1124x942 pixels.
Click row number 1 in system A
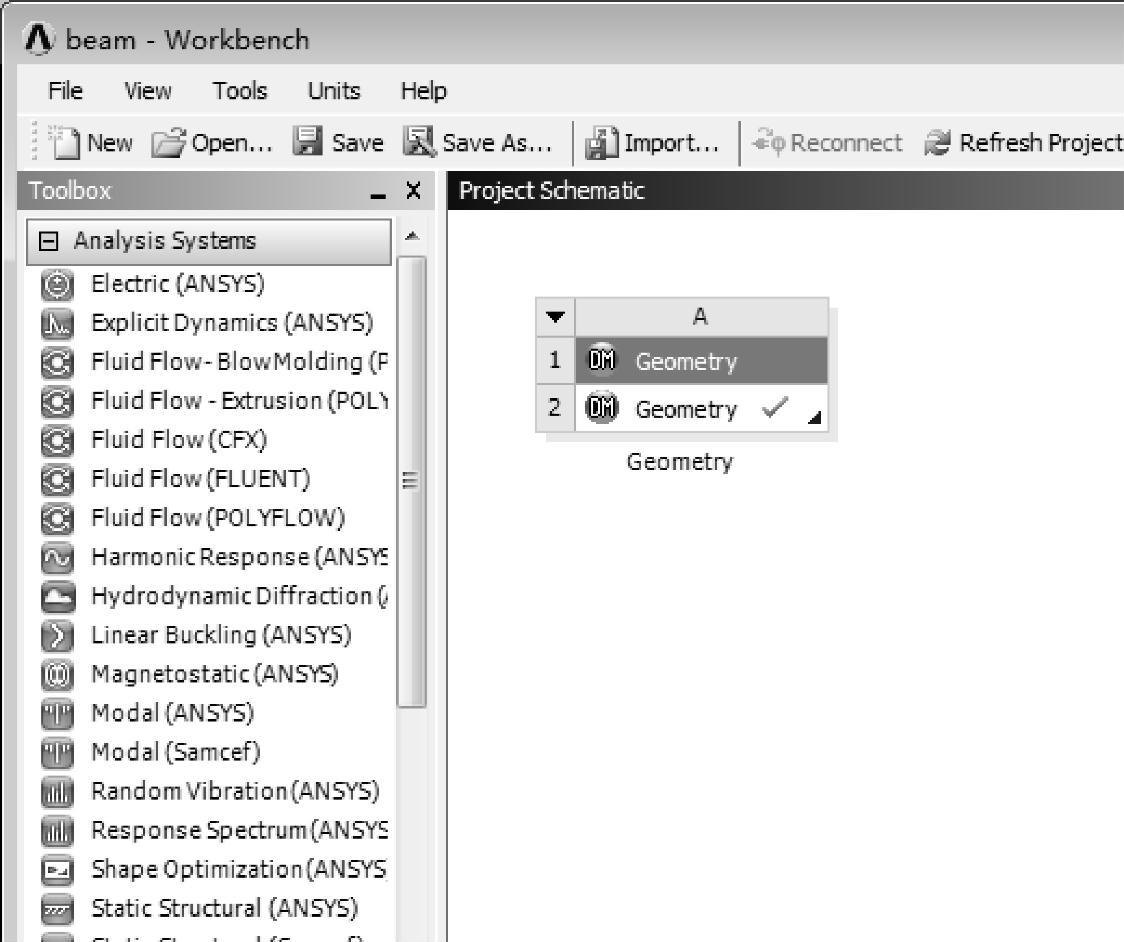tap(555, 360)
